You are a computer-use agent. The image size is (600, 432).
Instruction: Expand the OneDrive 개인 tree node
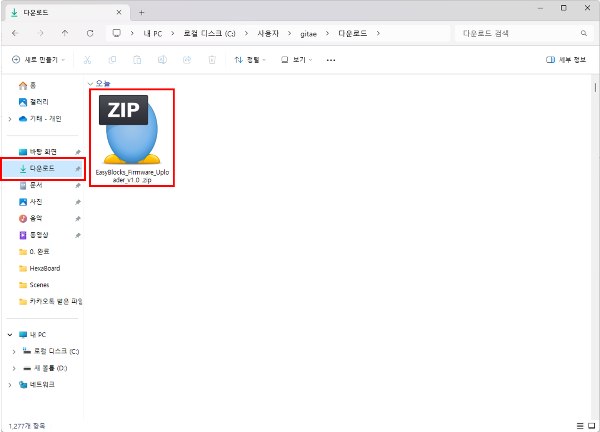(x=10, y=119)
